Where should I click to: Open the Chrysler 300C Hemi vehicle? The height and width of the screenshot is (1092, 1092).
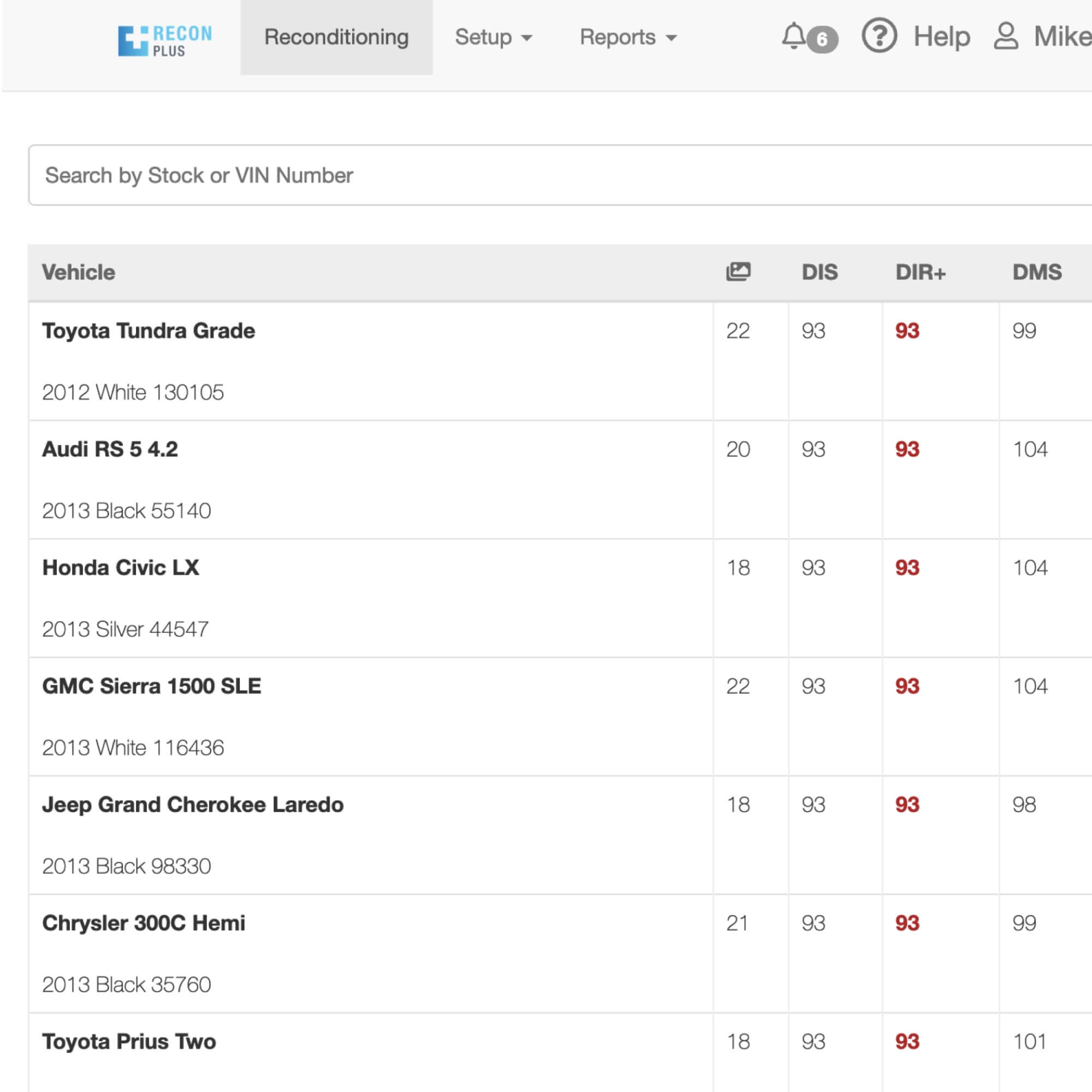pyautogui.click(x=144, y=923)
